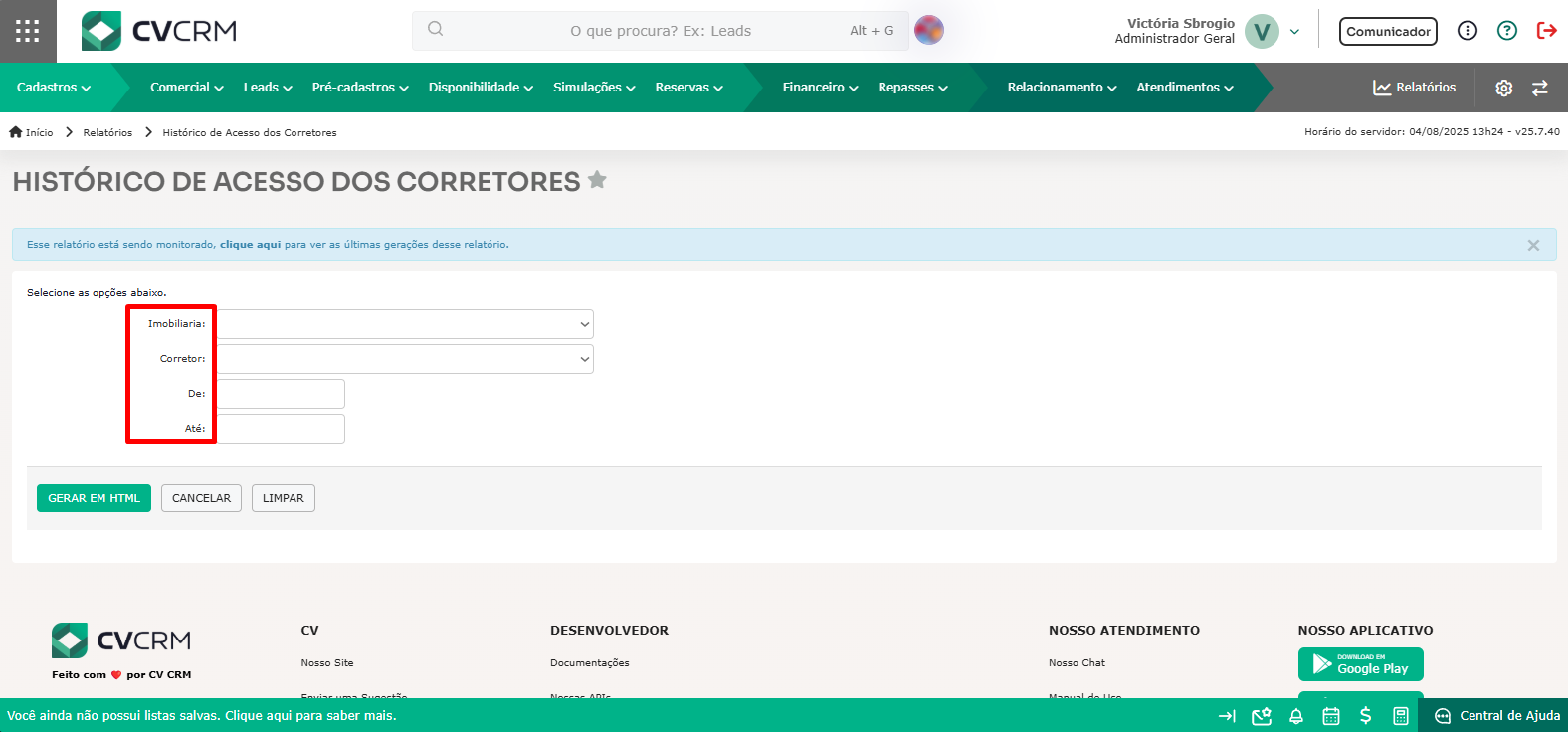The width and height of the screenshot is (1568, 732).
Task: Expand the Disponibilidade menu
Action: [x=481, y=88]
